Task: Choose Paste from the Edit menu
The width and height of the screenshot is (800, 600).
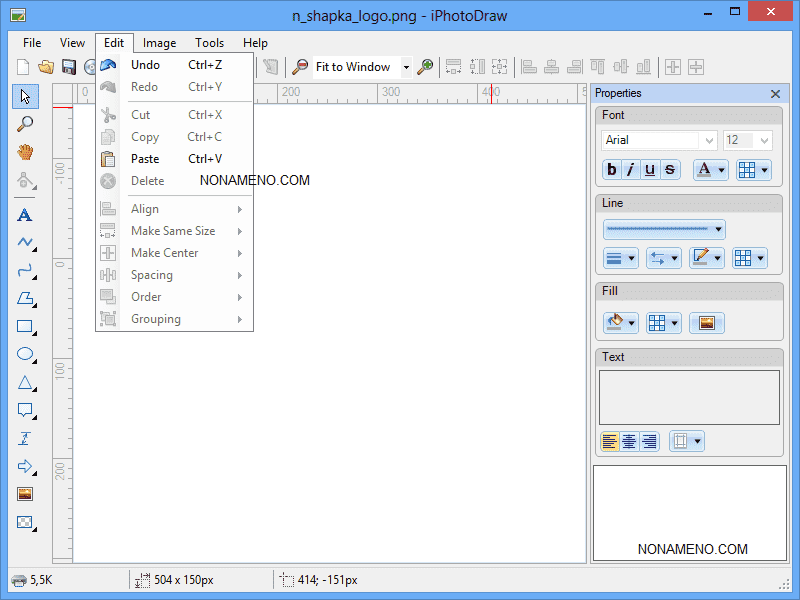Action: 145,159
